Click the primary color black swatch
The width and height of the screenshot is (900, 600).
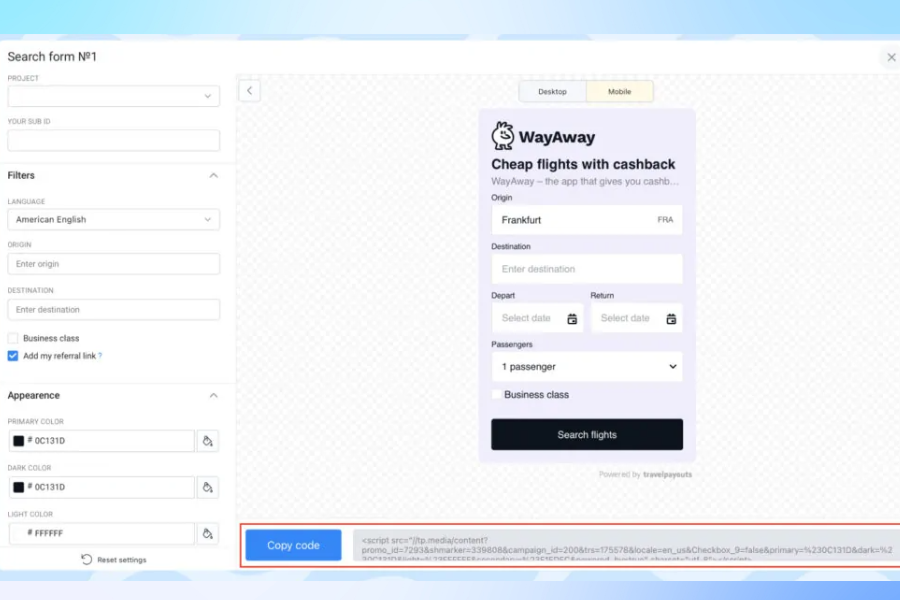[x=18, y=441]
